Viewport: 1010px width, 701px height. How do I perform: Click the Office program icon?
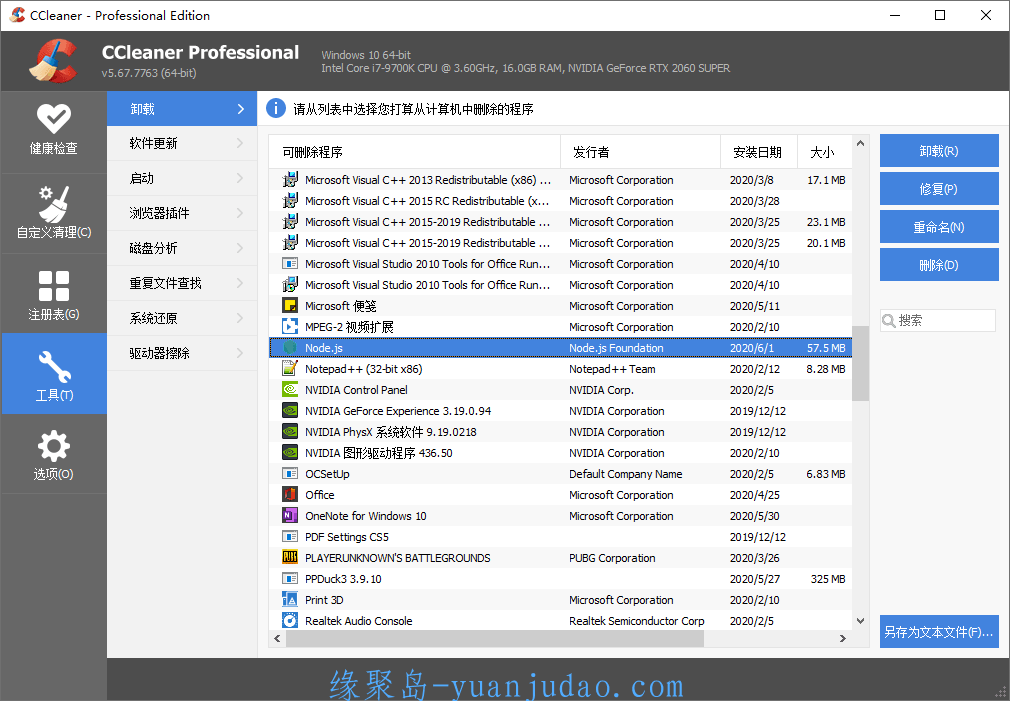pos(290,495)
